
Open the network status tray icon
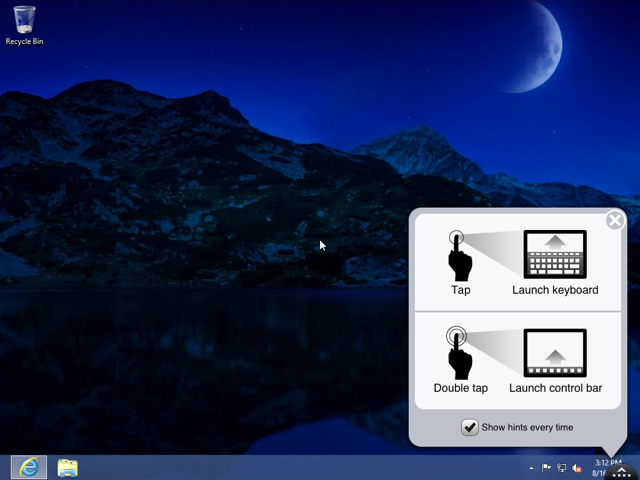point(562,468)
